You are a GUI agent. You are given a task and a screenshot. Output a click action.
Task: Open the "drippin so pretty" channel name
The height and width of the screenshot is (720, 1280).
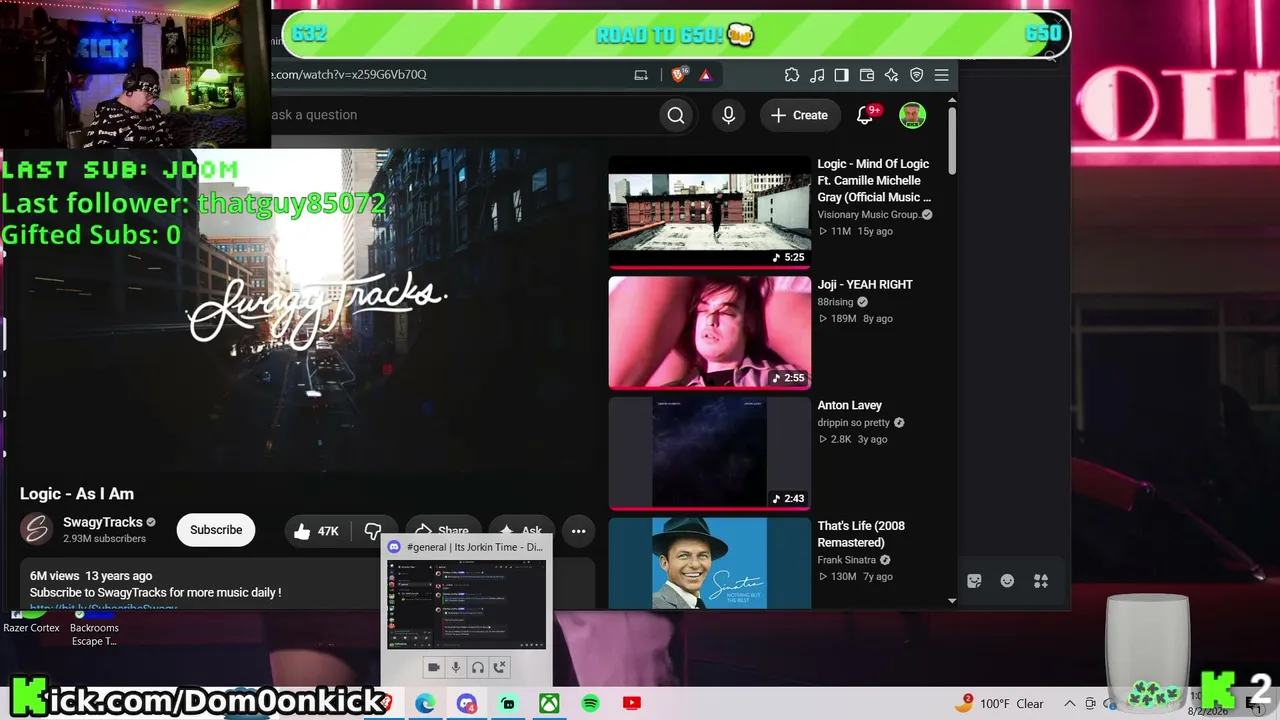pos(854,423)
